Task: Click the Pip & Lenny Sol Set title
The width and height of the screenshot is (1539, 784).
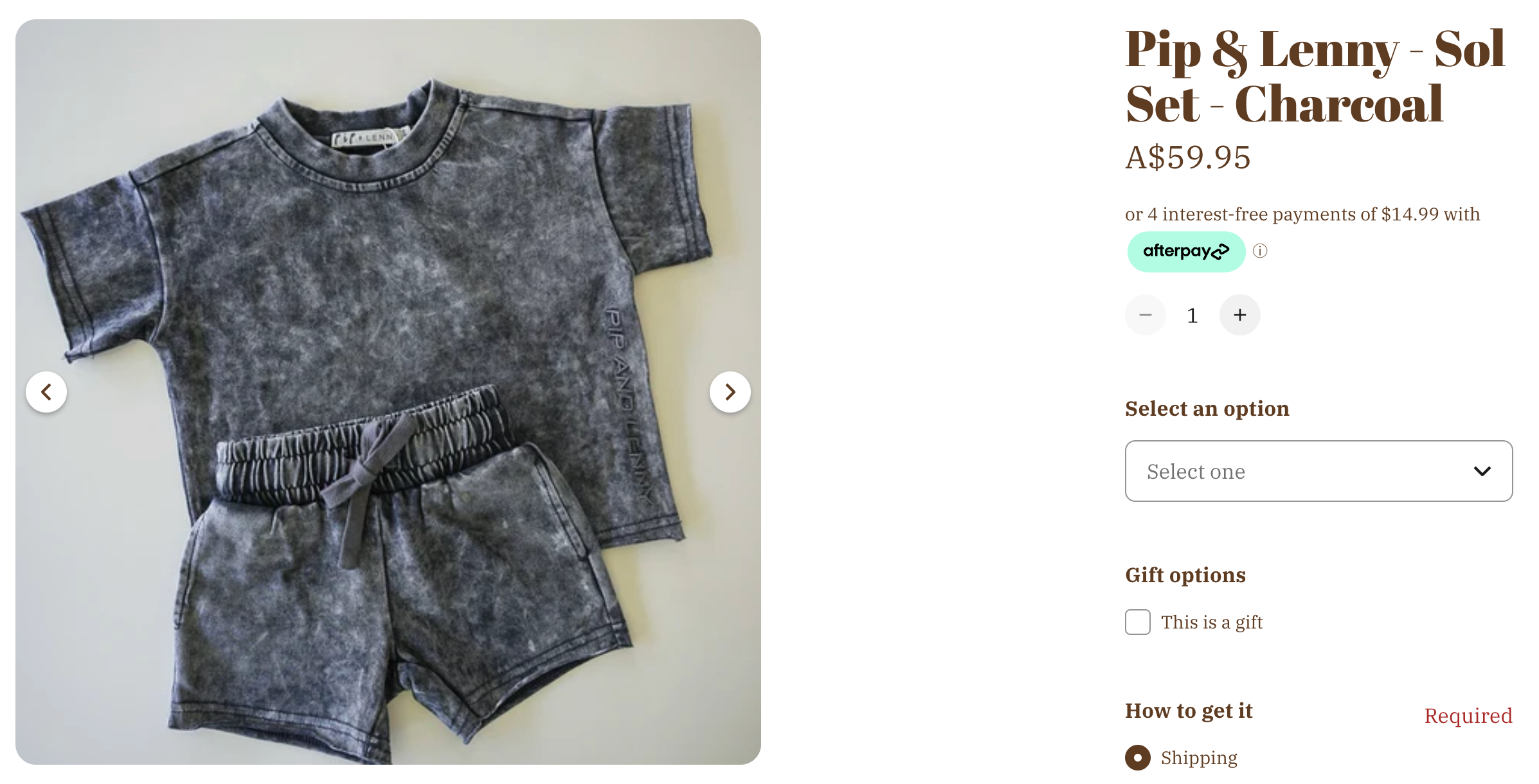Action: tap(1315, 76)
